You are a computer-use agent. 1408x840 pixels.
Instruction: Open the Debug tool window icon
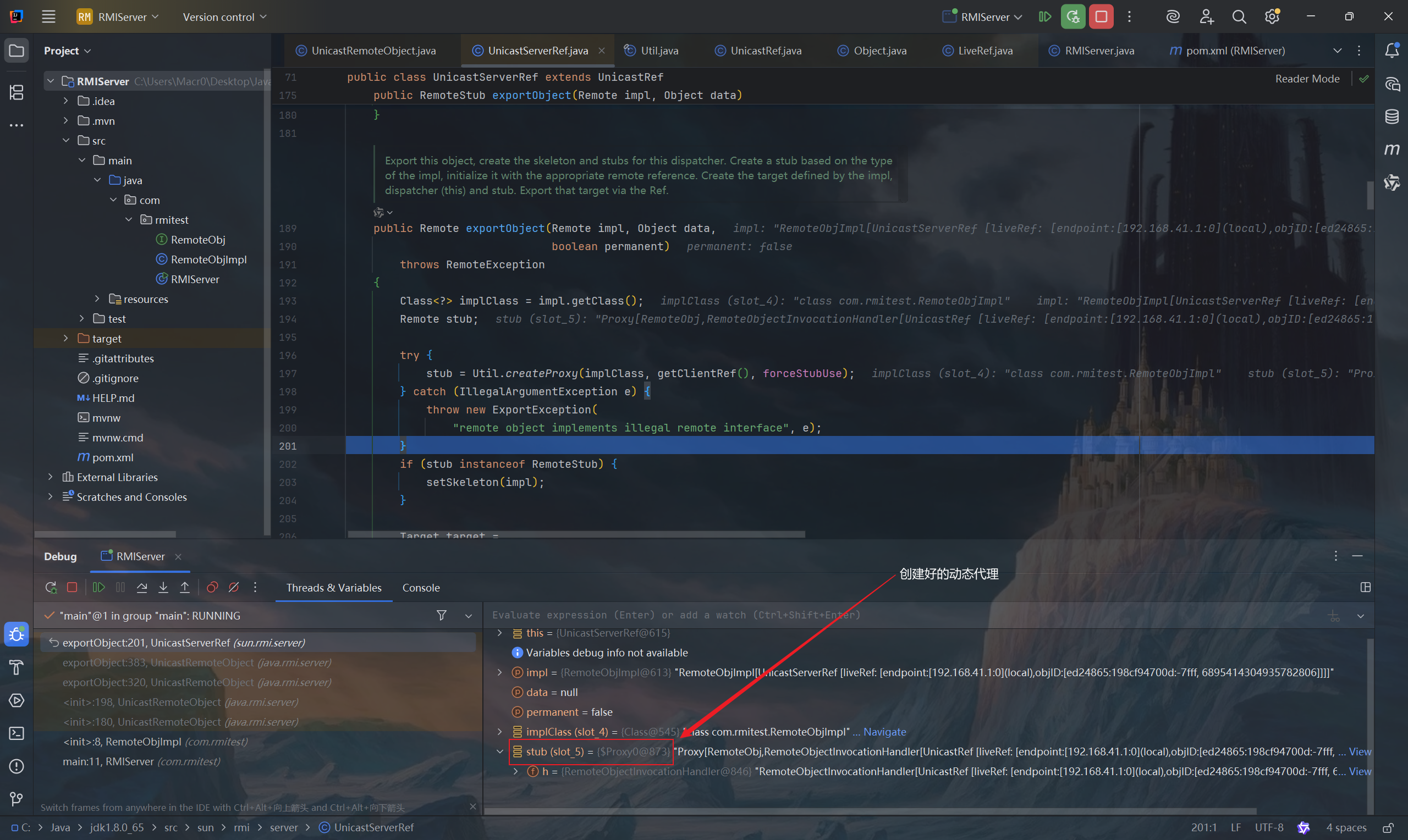pyautogui.click(x=16, y=634)
